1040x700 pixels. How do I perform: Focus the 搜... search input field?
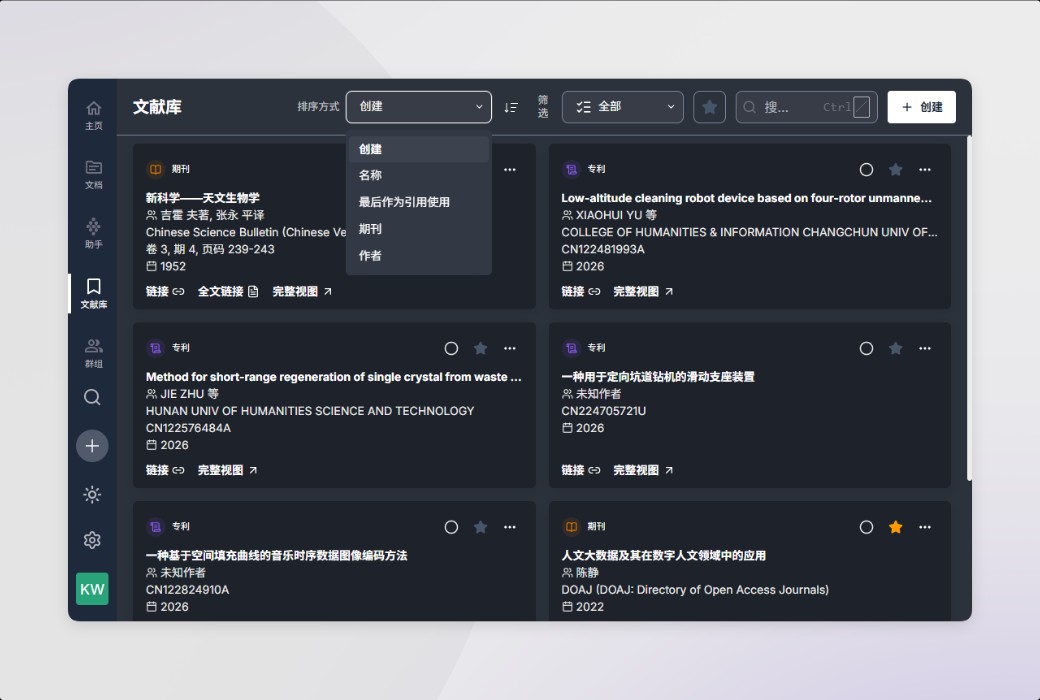(x=807, y=107)
